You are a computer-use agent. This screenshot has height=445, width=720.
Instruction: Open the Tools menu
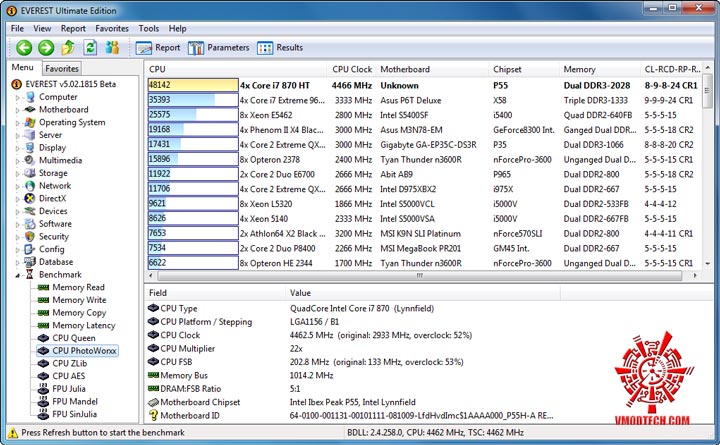point(149,28)
